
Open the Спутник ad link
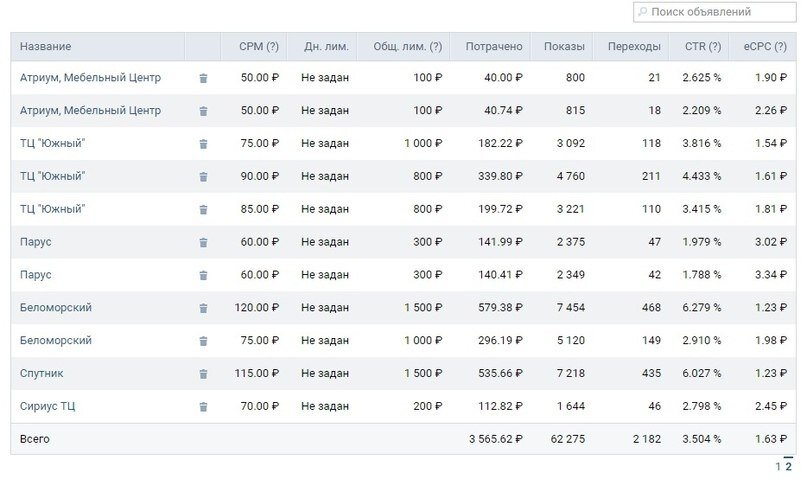click(x=41, y=374)
